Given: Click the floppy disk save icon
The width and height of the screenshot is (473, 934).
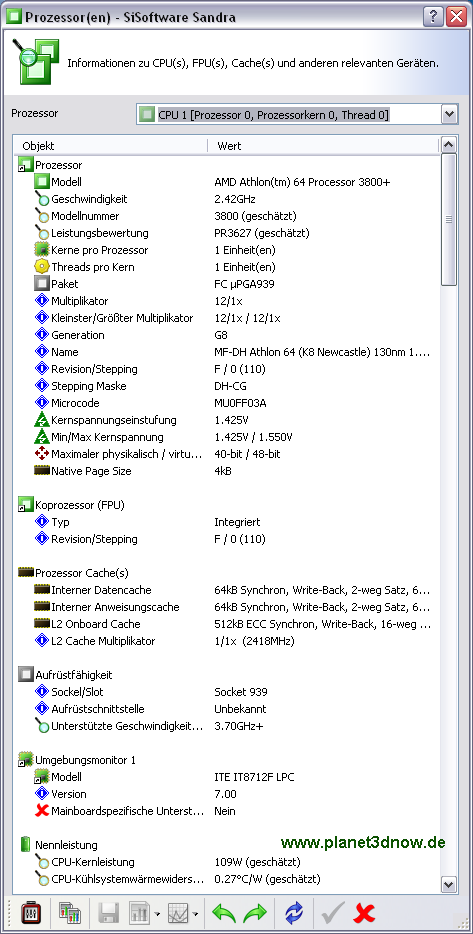Looking at the screenshot, I should (108, 913).
